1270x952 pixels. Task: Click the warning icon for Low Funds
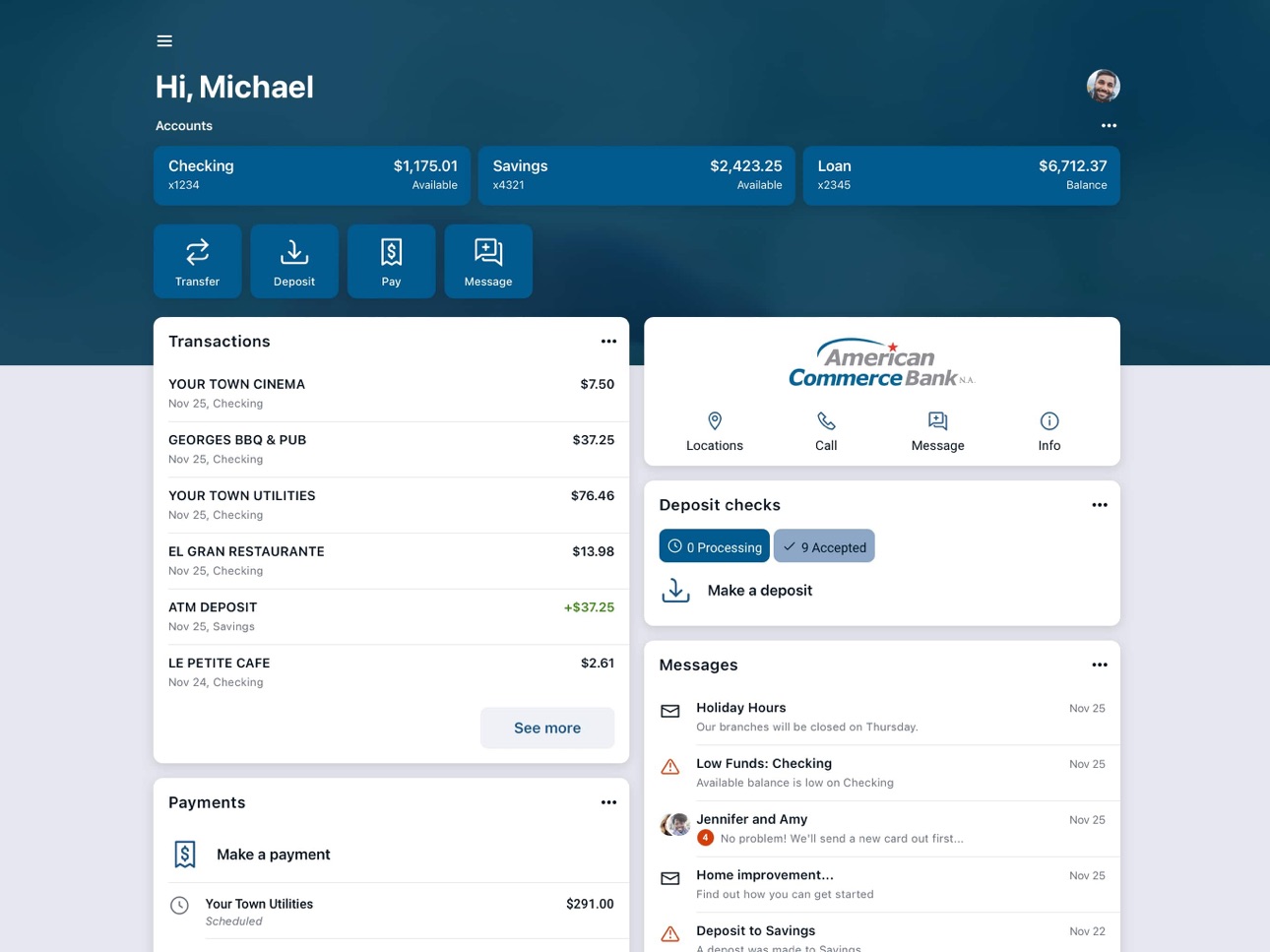[x=670, y=767]
